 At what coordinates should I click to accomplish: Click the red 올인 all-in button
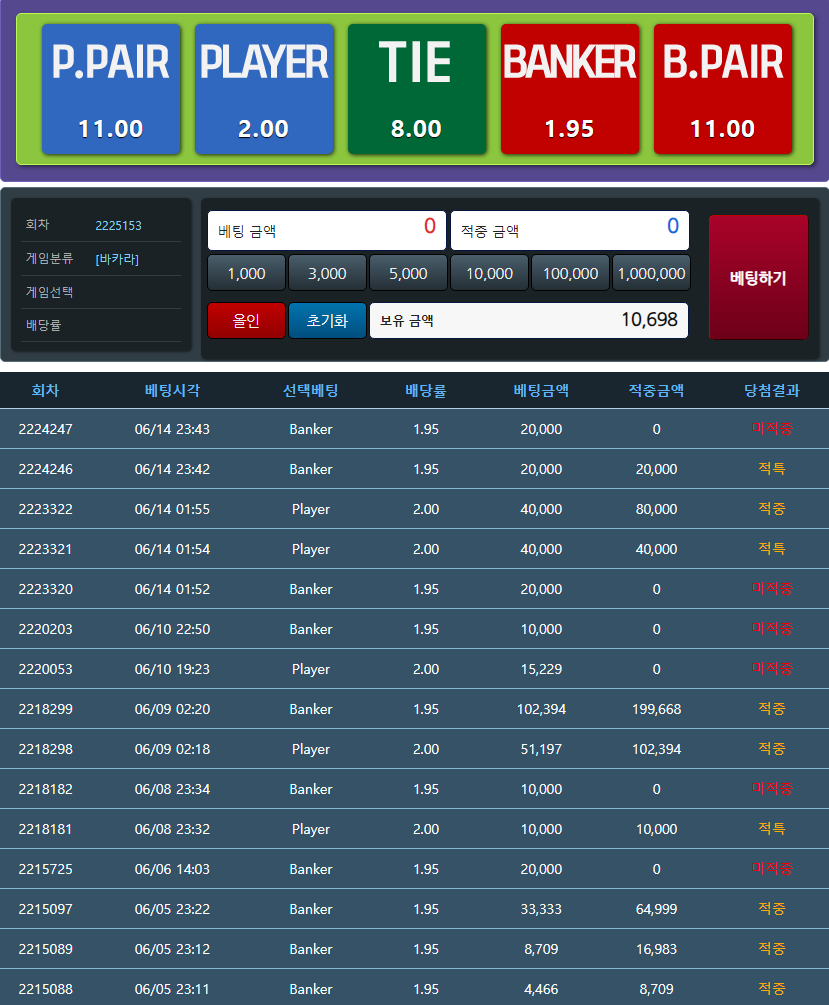(246, 321)
